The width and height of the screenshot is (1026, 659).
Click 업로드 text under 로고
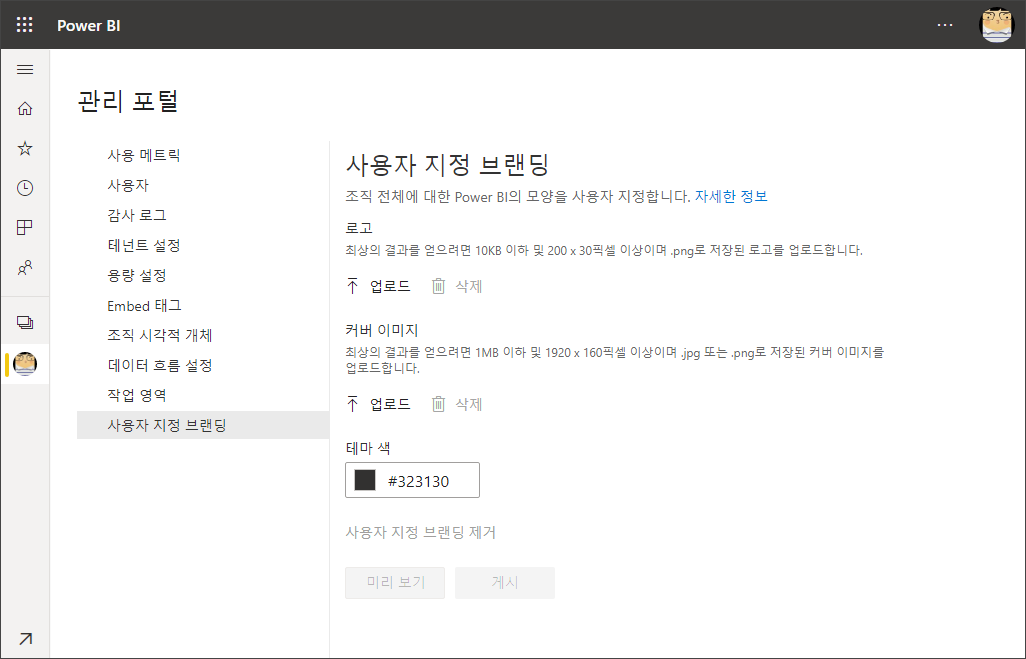[390, 286]
